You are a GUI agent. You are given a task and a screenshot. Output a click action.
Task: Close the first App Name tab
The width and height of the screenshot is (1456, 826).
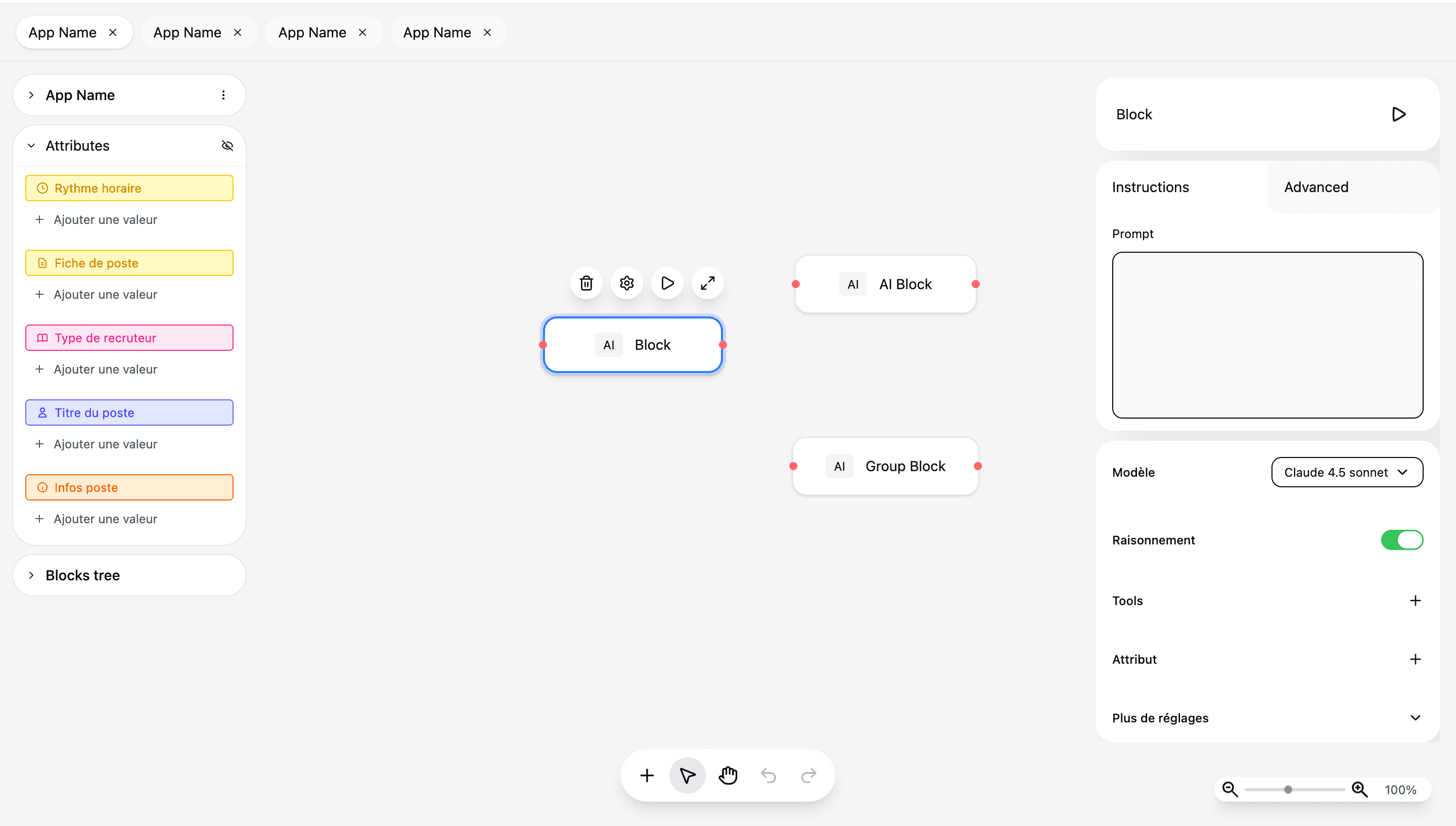(113, 32)
